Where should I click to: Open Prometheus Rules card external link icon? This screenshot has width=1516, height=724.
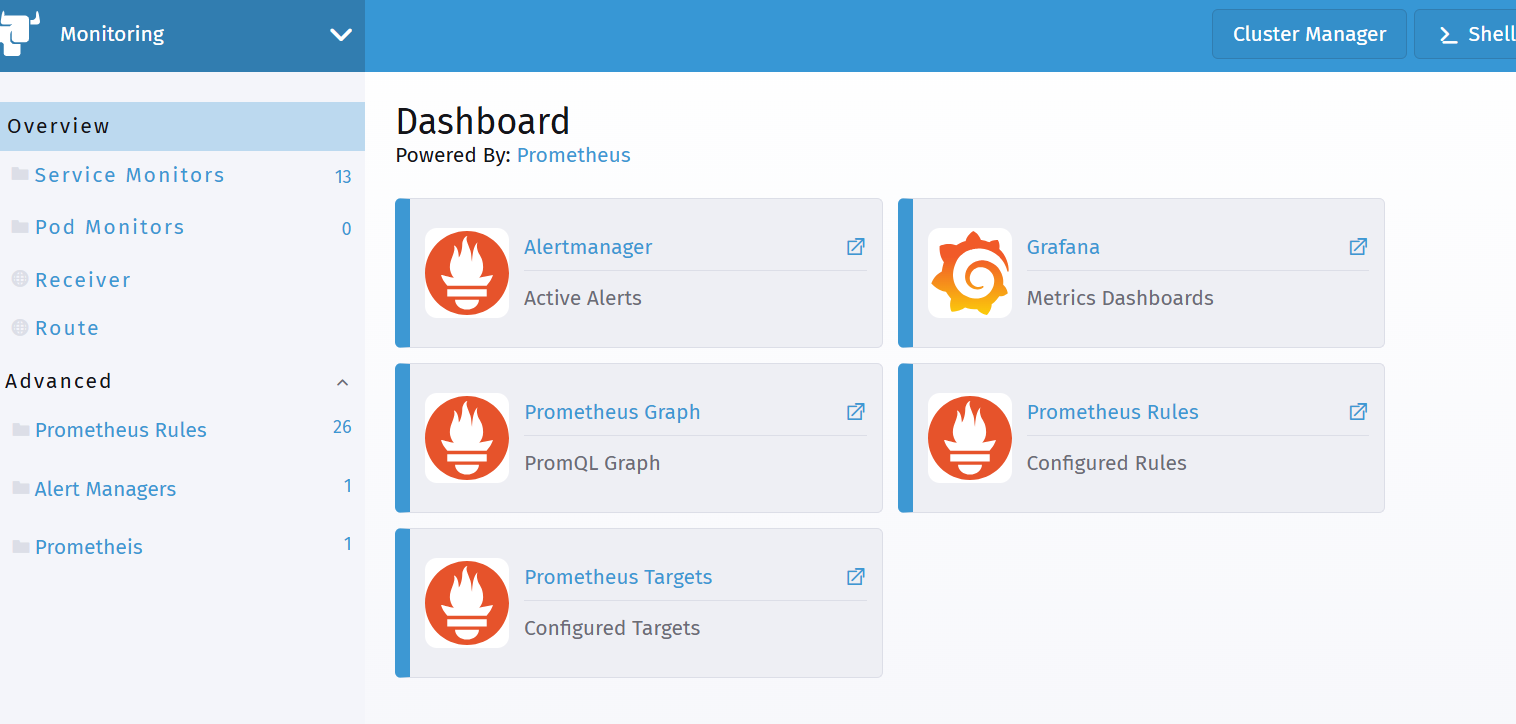click(x=1358, y=412)
